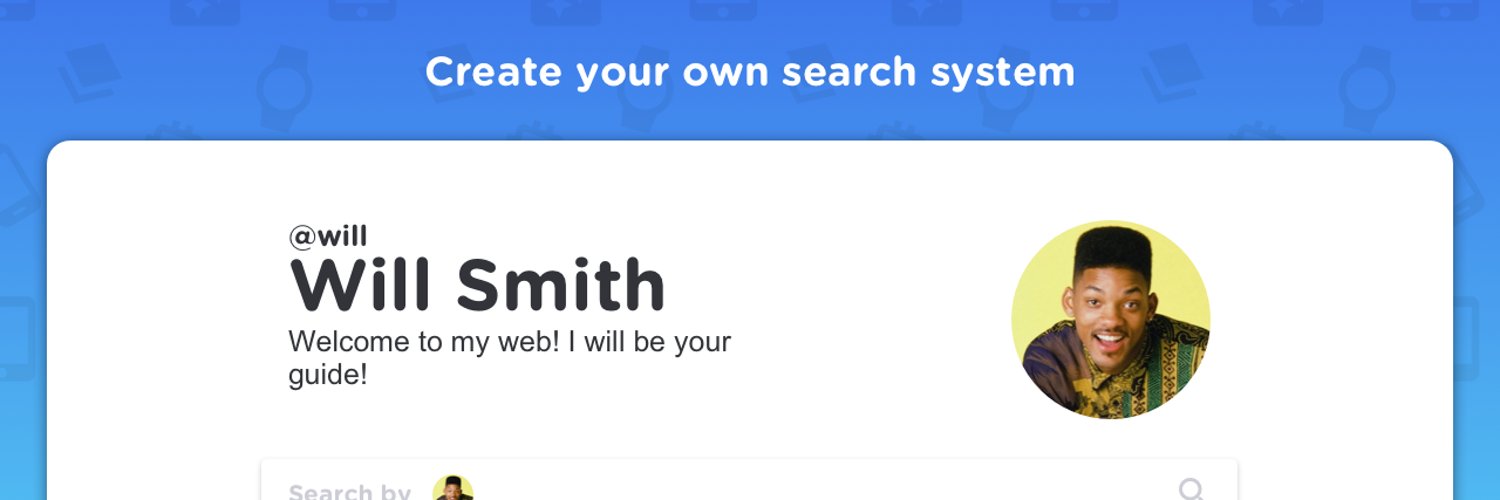Click the word "guide!" in the bio
The image size is (1500, 500).
(328, 376)
